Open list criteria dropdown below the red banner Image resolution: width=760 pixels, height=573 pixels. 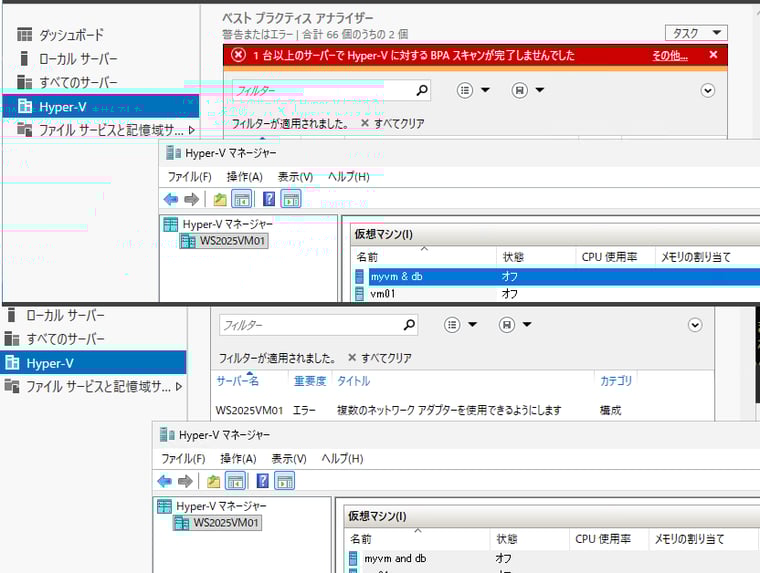[x=474, y=90]
